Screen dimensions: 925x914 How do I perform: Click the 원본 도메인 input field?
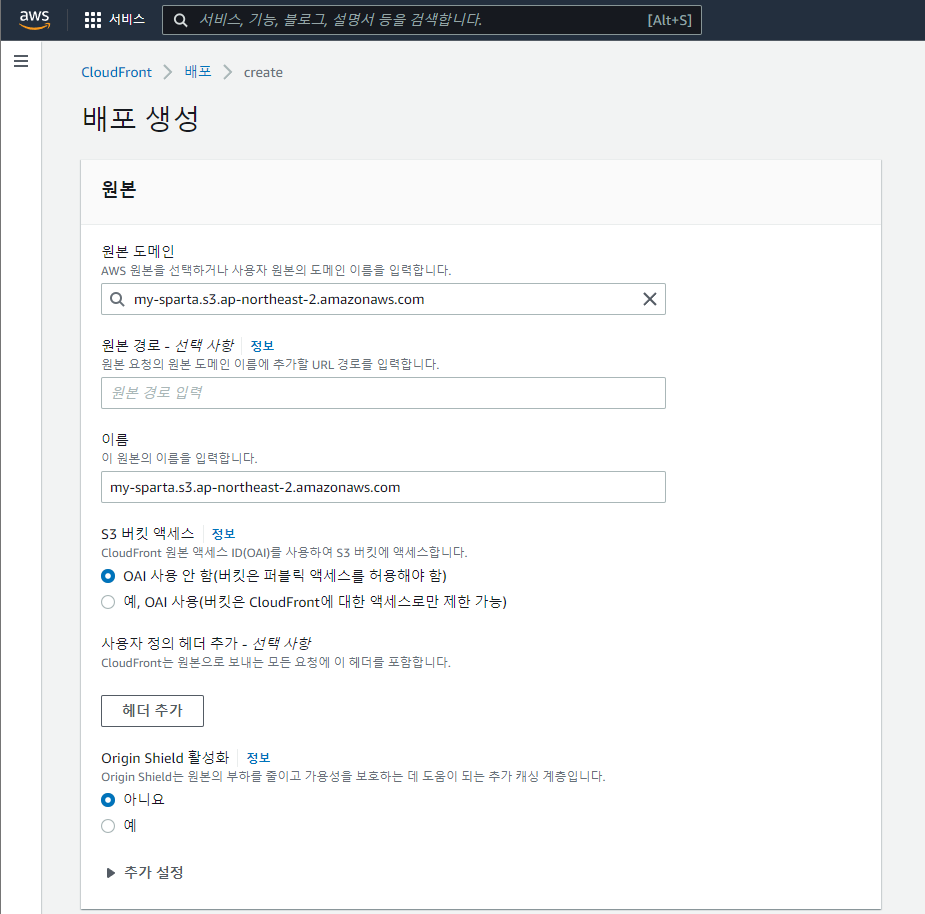pyautogui.click(x=383, y=299)
